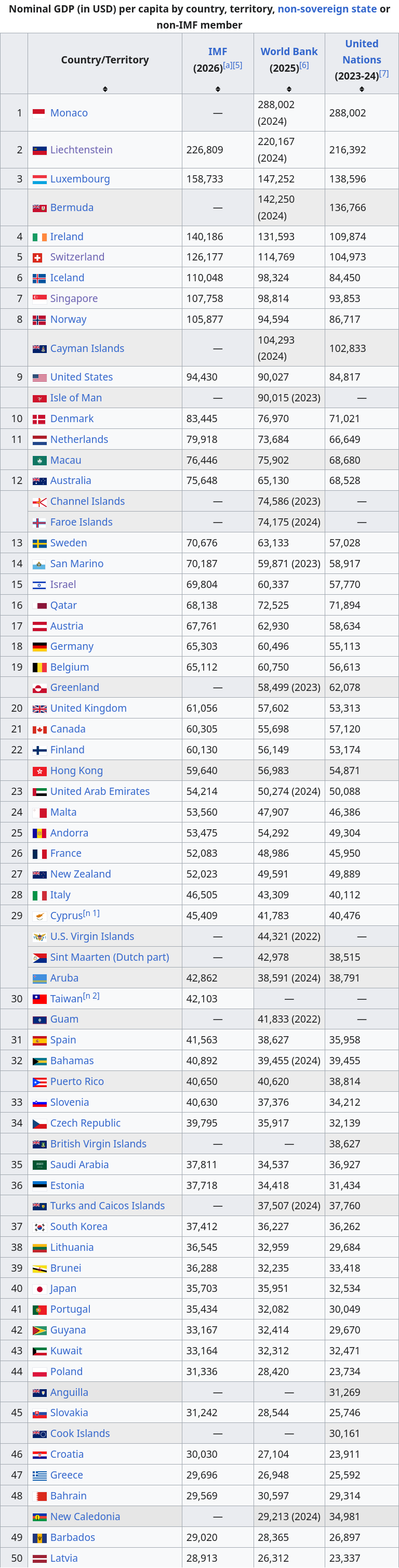Click the Germany flag icon
This screenshot has width=399, height=1568.
(x=39, y=646)
